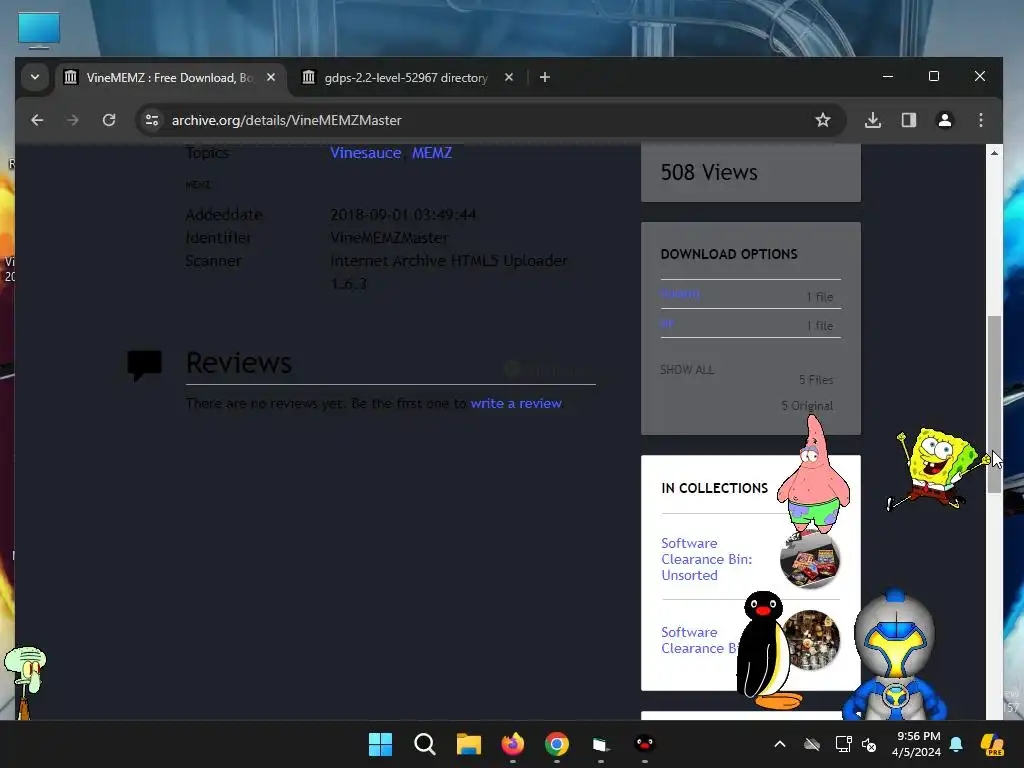1024x768 pixels.
Task: View site information icon in address bar
Action: pyautogui.click(x=152, y=120)
